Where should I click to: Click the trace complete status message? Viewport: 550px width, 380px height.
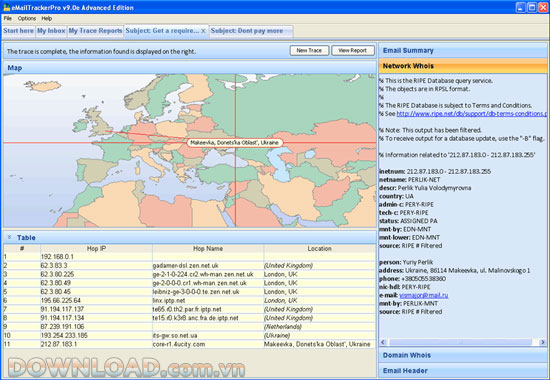101,52
